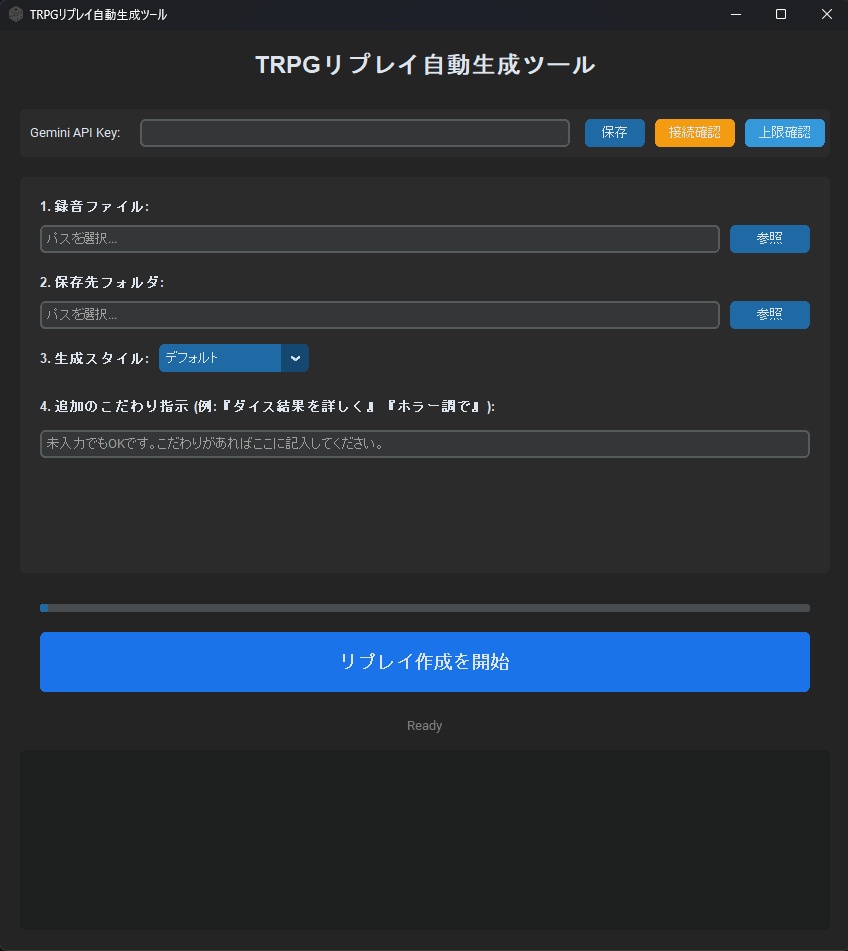Open the 生成スタイル dropdown chevron

295,358
